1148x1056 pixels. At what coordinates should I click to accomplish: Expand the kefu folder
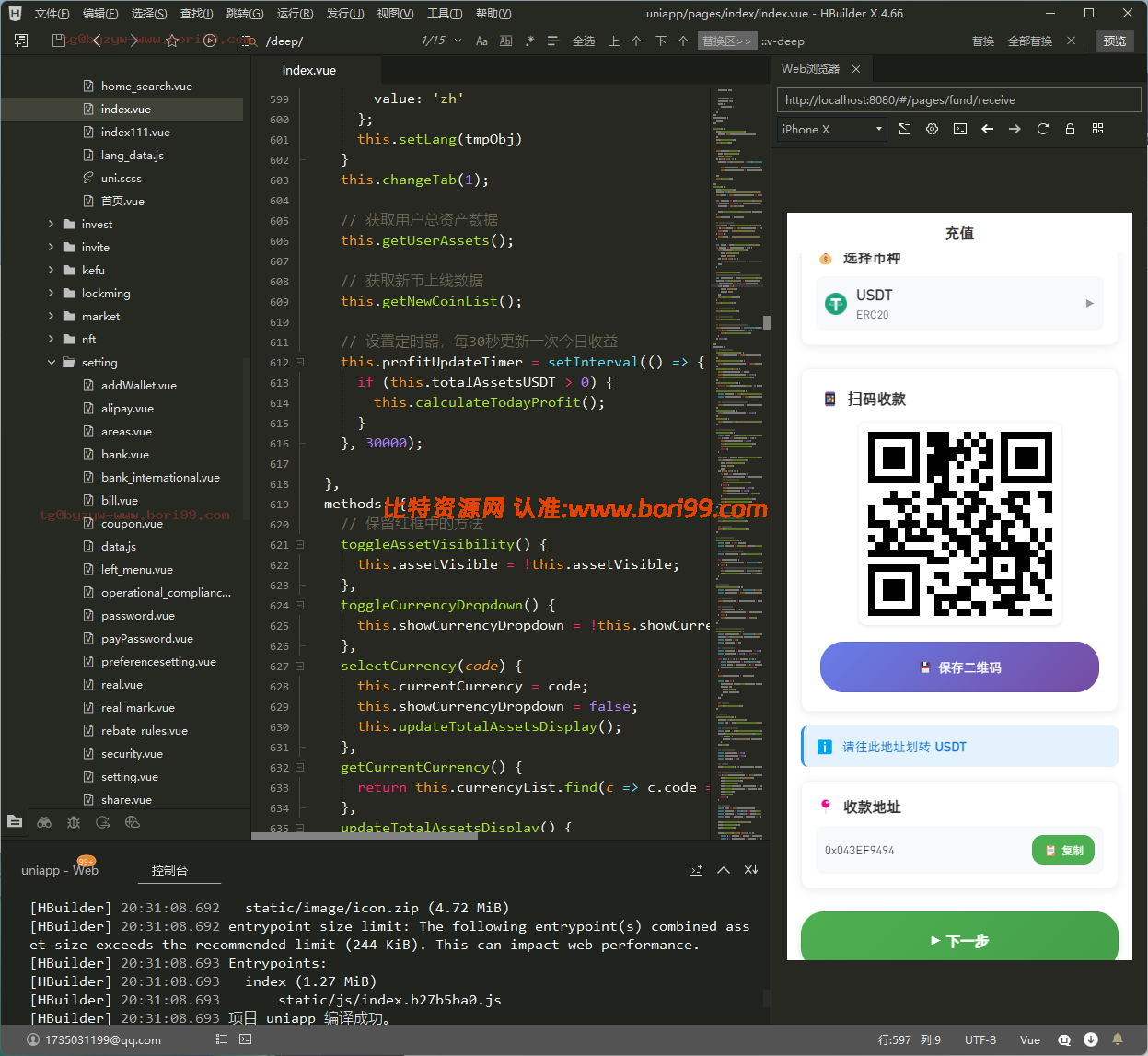pos(52,270)
